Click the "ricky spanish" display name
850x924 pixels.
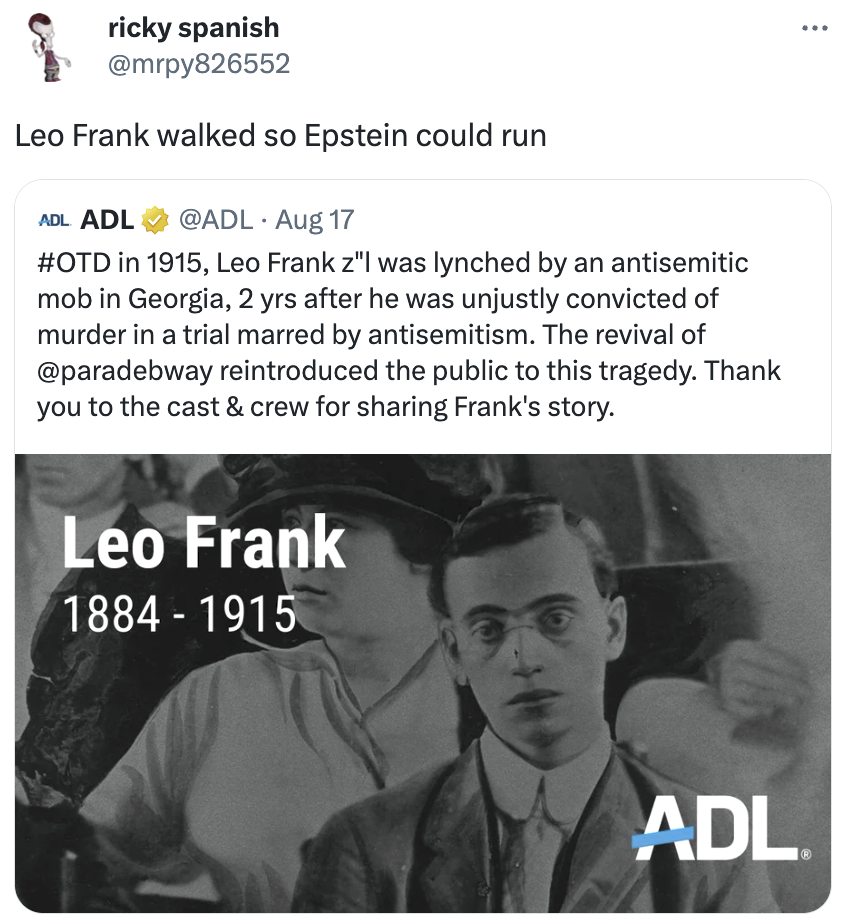(193, 28)
